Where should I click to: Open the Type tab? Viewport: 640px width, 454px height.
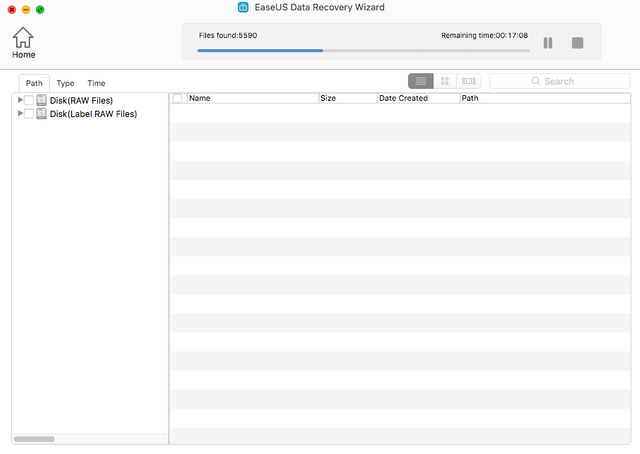pos(65,83)
